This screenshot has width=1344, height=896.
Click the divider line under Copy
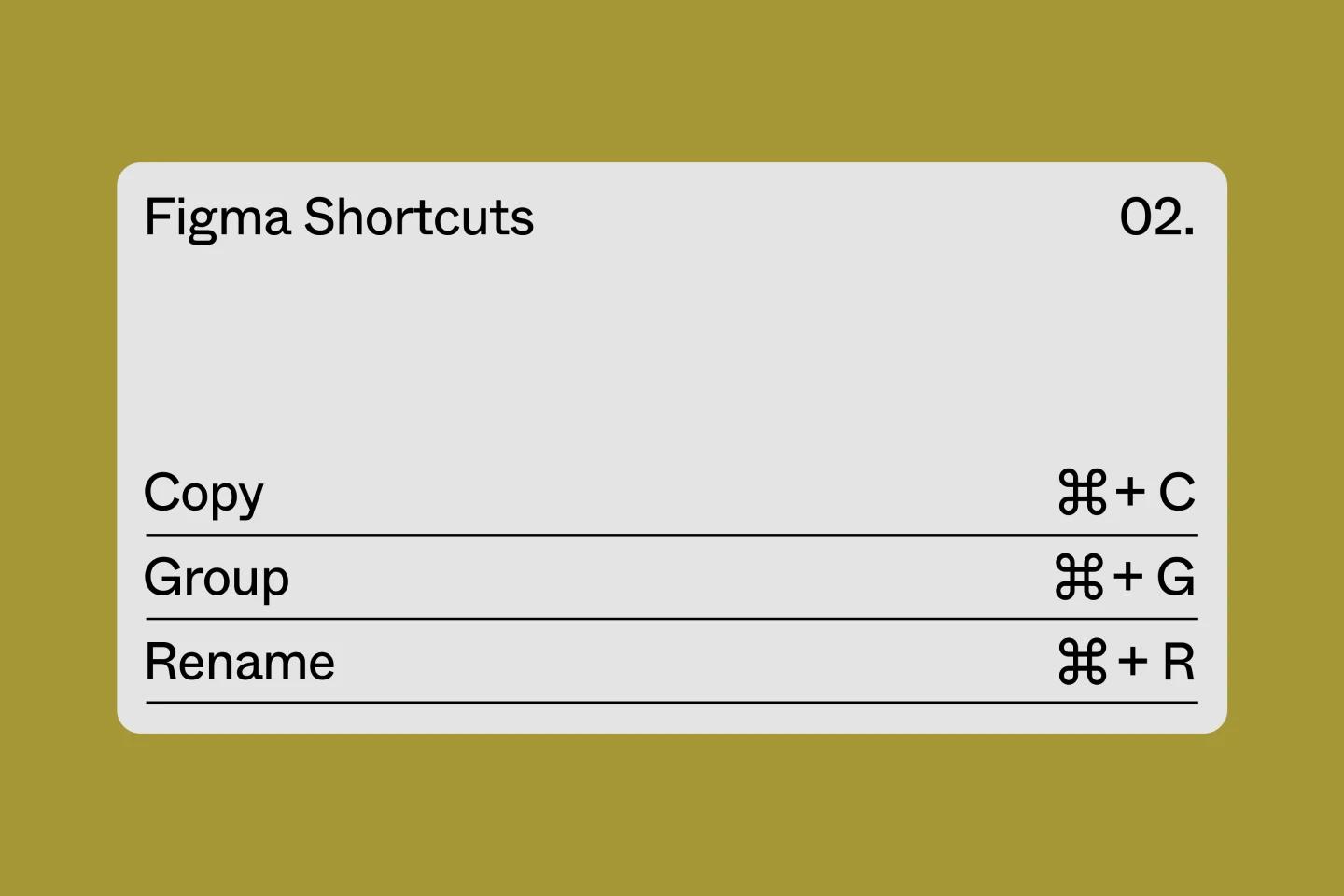tap(672, 535)
